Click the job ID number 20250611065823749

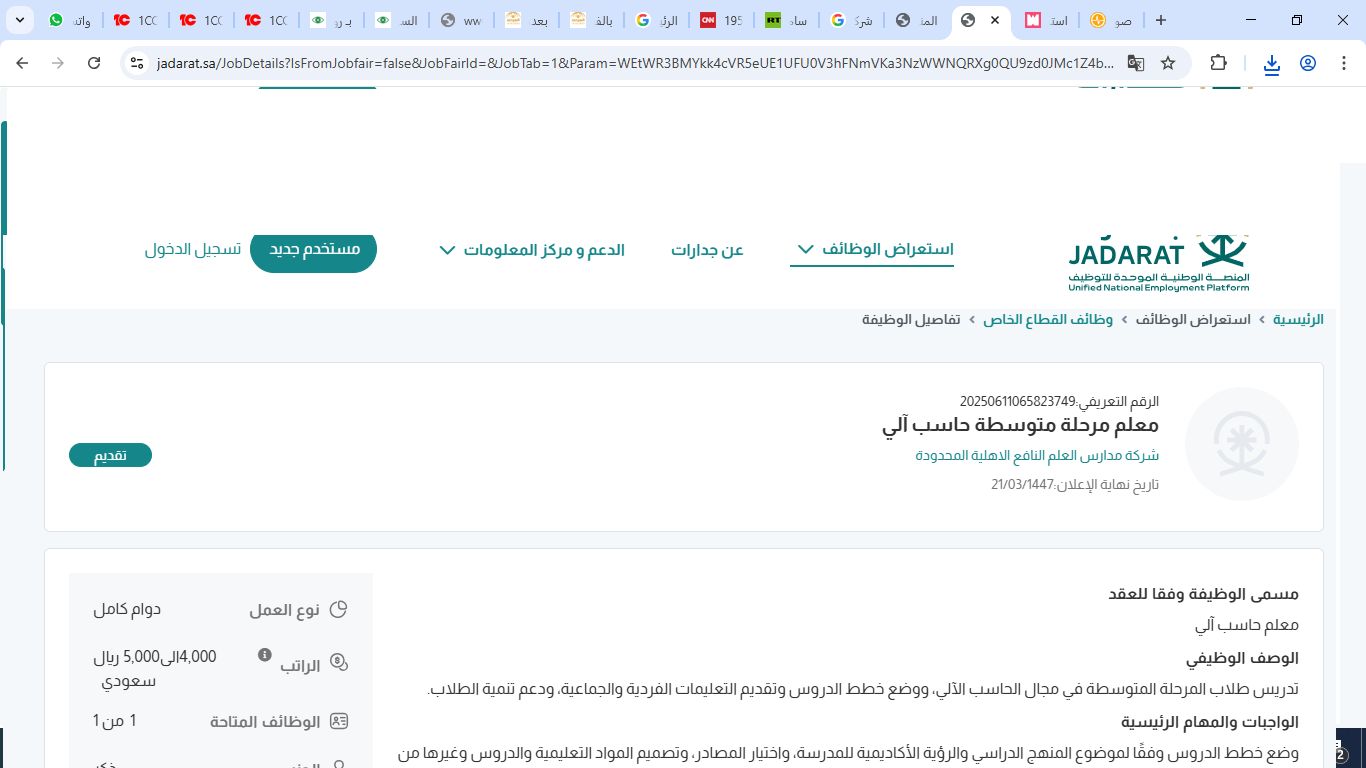click(x=1017, y=402)
